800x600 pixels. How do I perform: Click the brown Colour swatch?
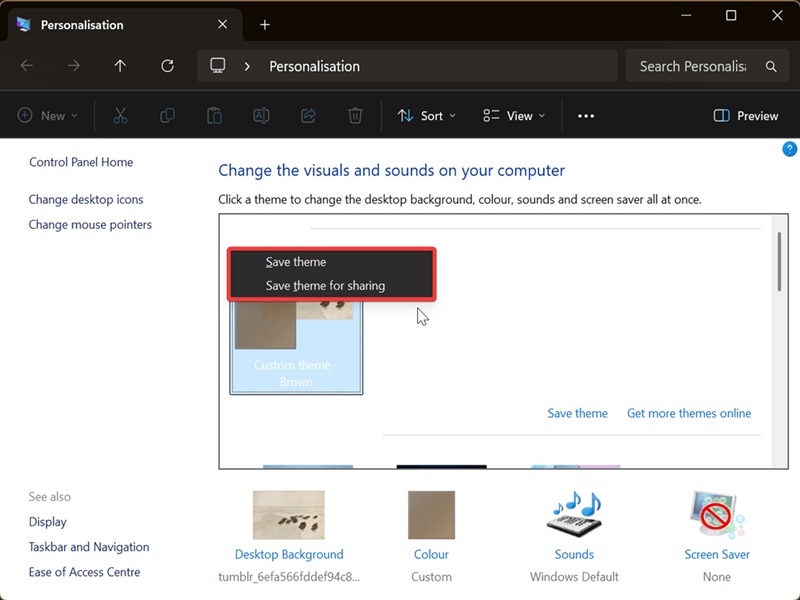click(431, 515)
